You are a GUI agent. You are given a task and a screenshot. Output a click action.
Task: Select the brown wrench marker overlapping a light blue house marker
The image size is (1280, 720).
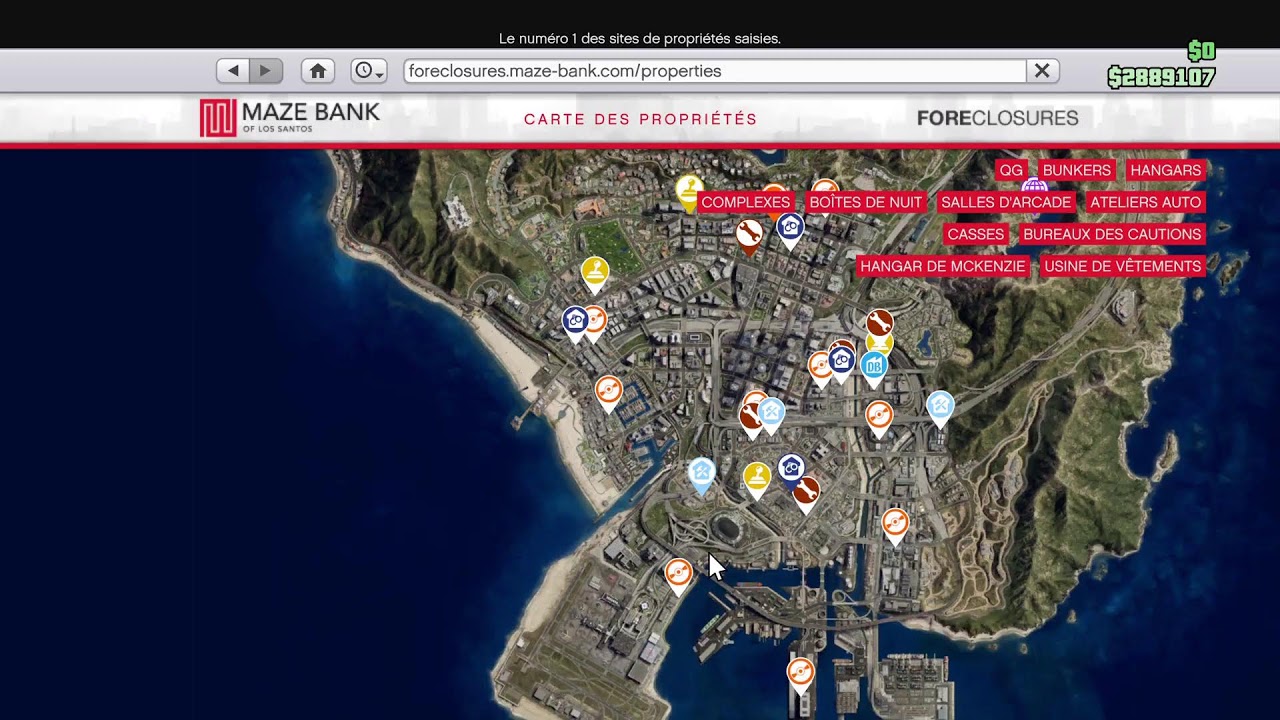coord(751,419)
